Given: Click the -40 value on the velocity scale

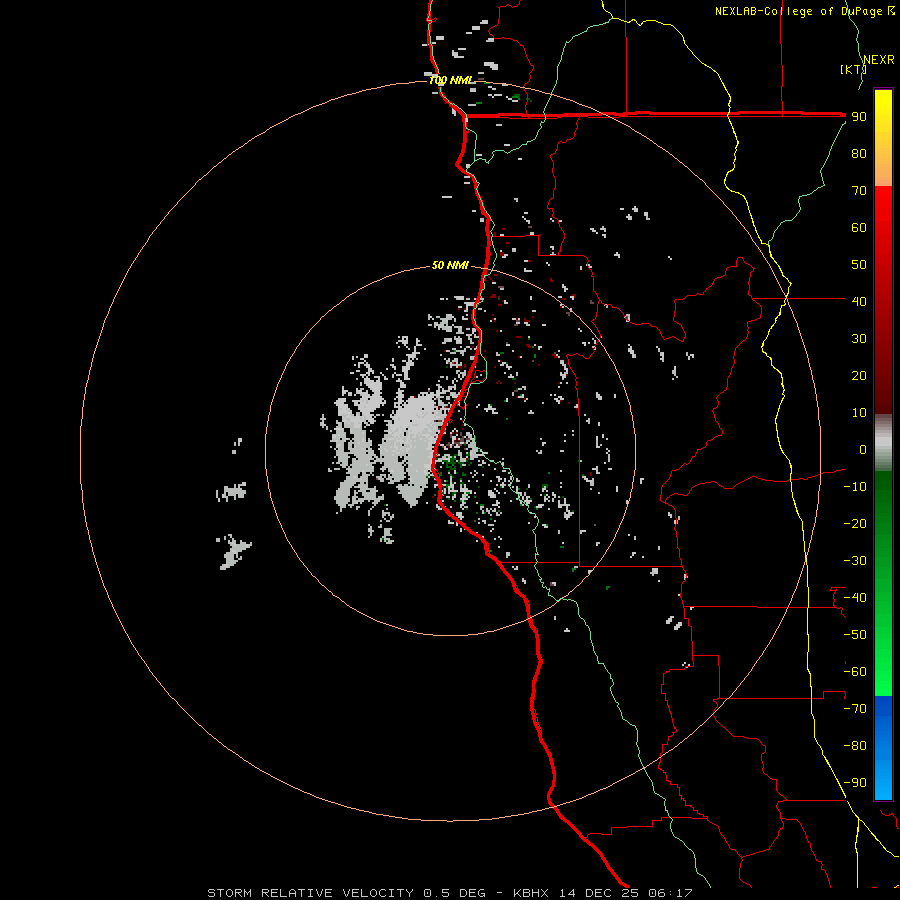Looking at the screenshot, I should coord(855,598).
